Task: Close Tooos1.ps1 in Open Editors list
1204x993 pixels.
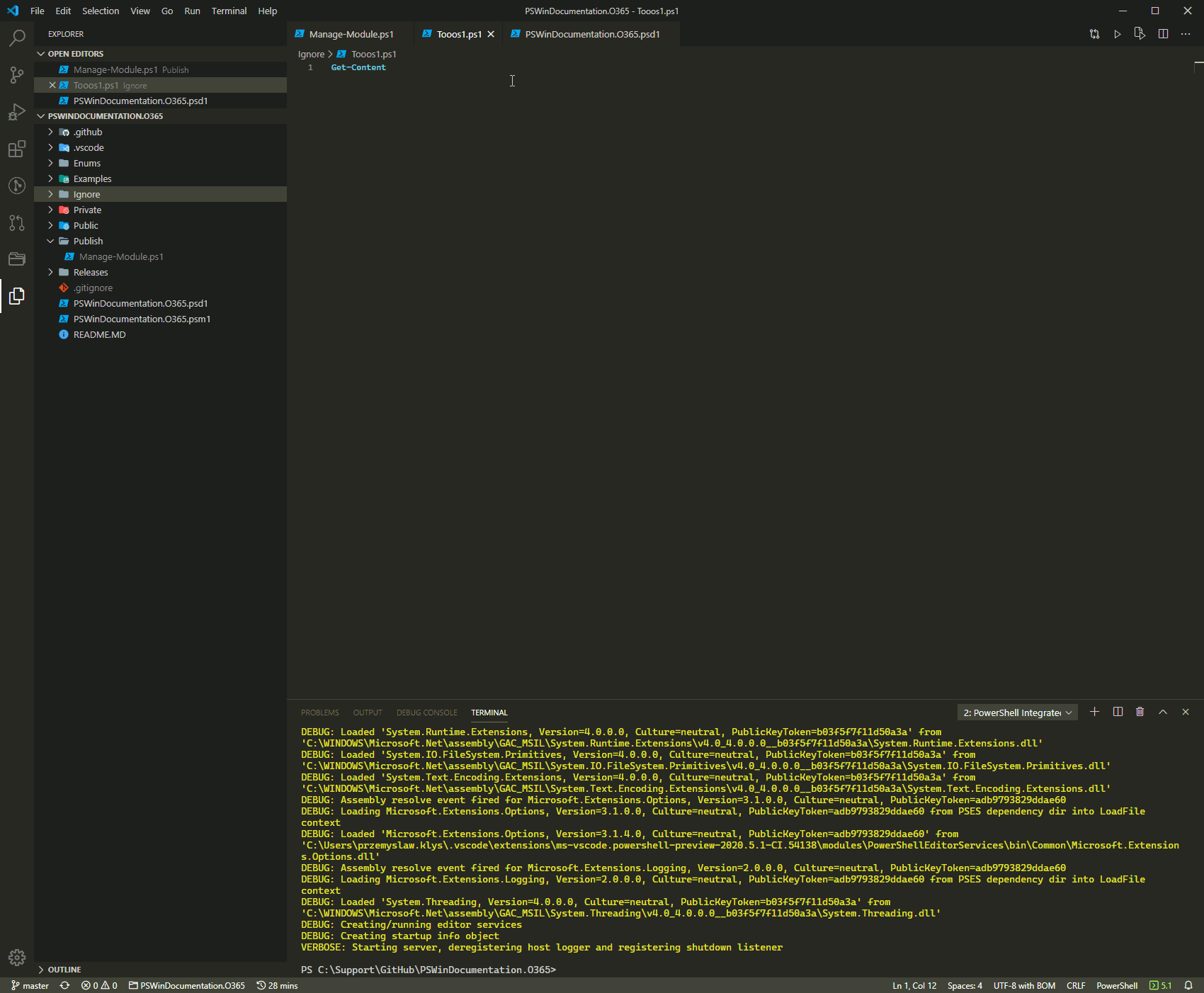Action: click(x=52, y=85)
